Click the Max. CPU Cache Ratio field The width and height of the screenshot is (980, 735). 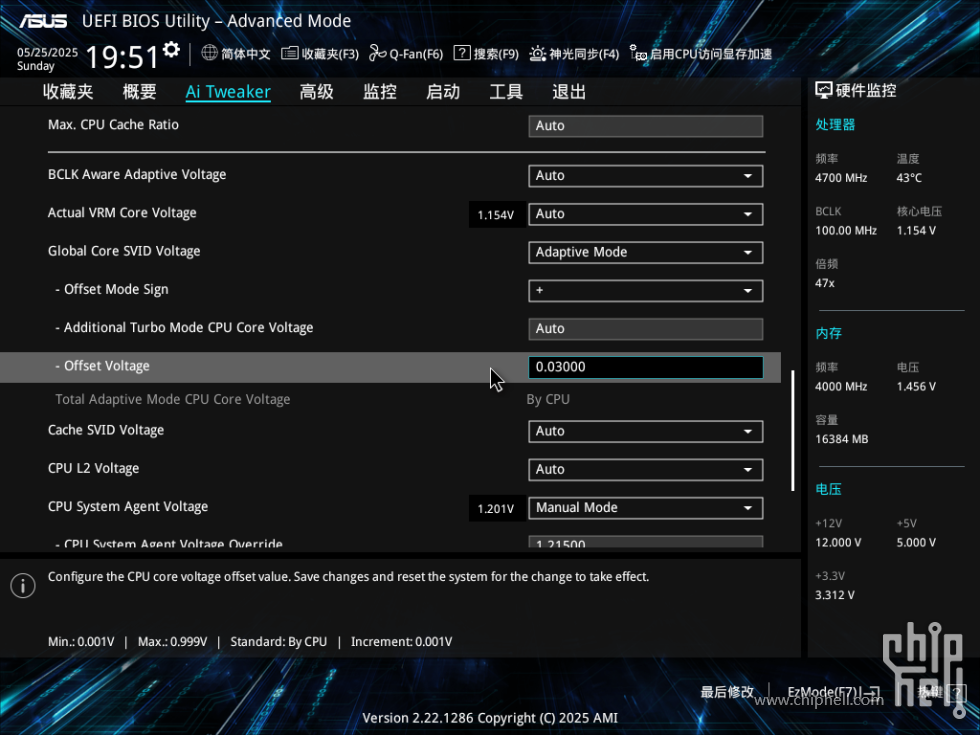pyautogui.click(x=646, y=126)
